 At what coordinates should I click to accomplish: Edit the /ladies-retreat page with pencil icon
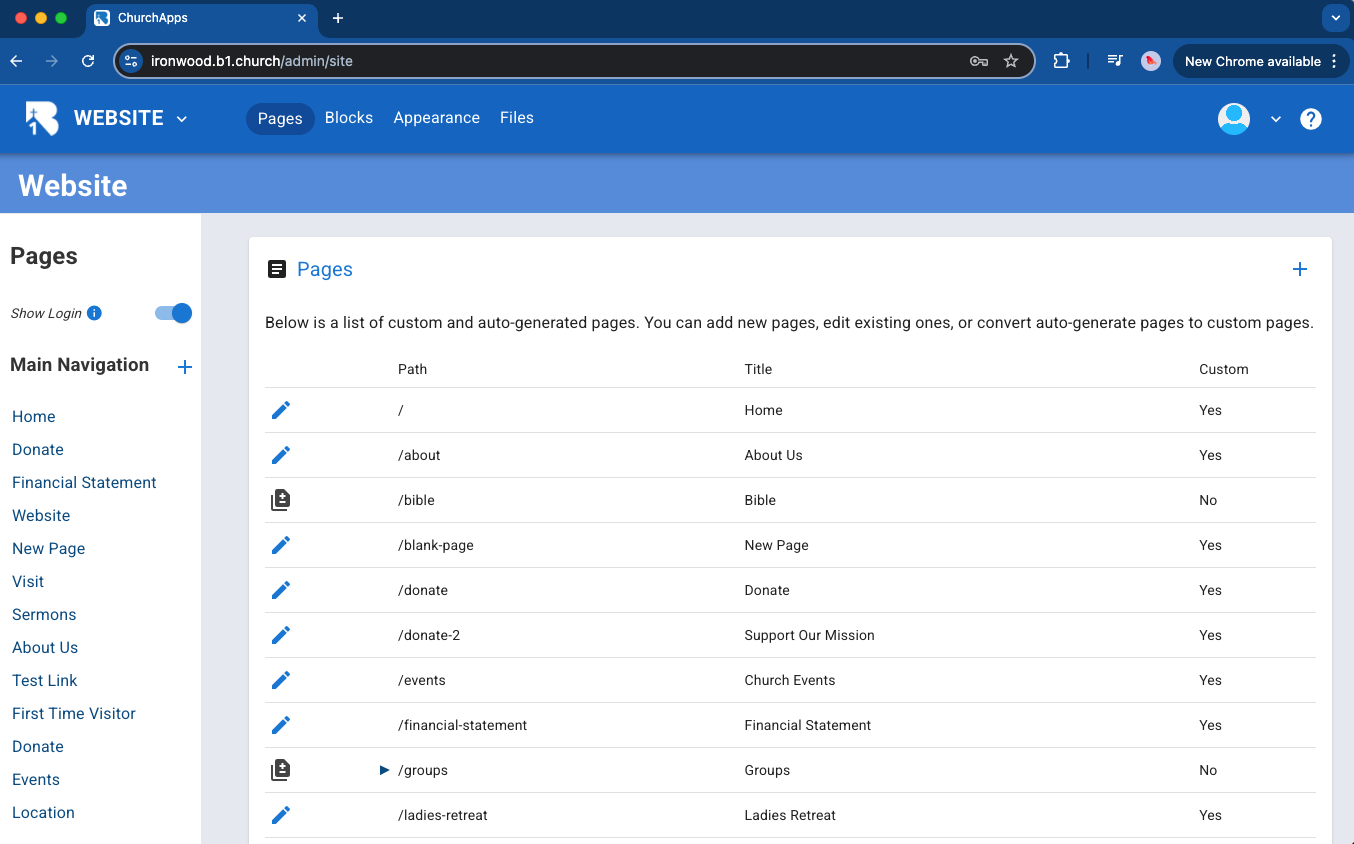pyautogui.click(x=281, y=815)
